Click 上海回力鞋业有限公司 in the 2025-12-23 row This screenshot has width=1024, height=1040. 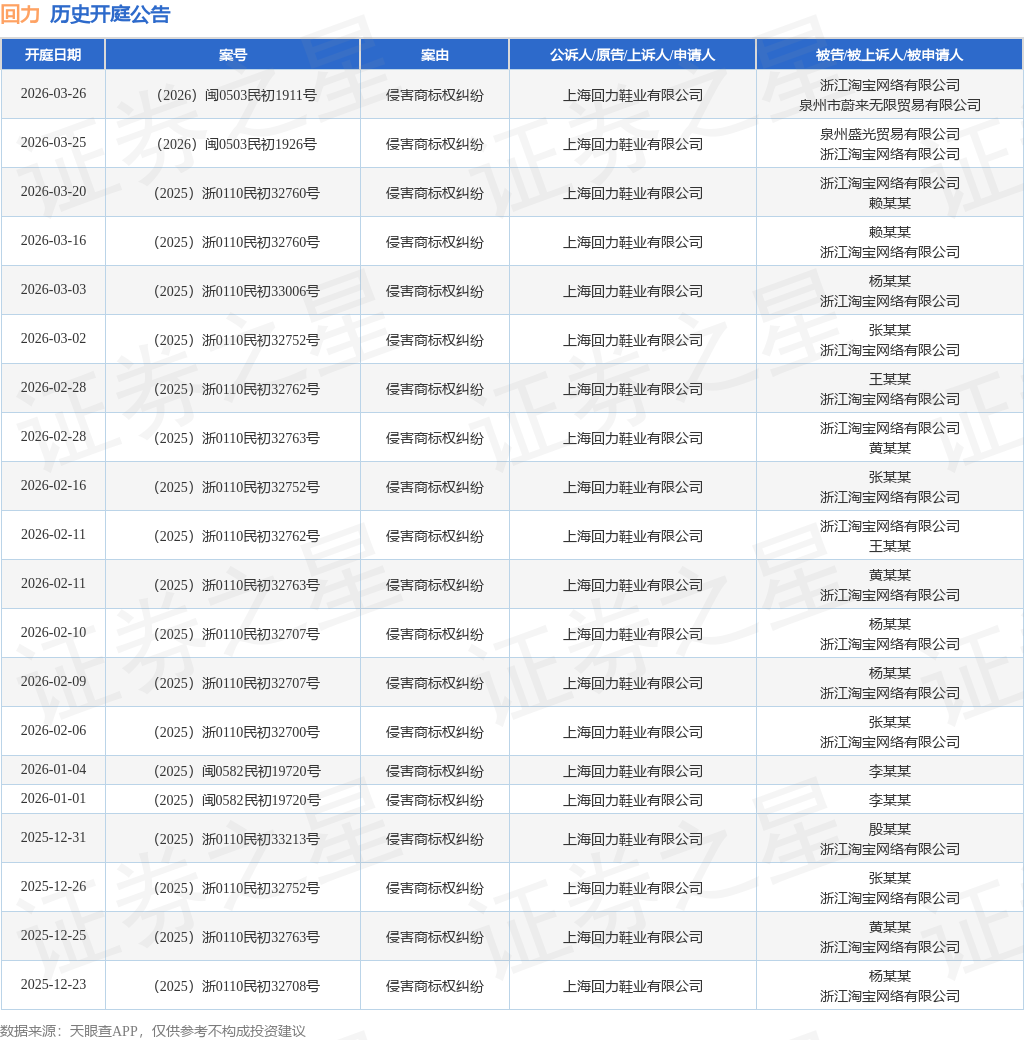632,988
